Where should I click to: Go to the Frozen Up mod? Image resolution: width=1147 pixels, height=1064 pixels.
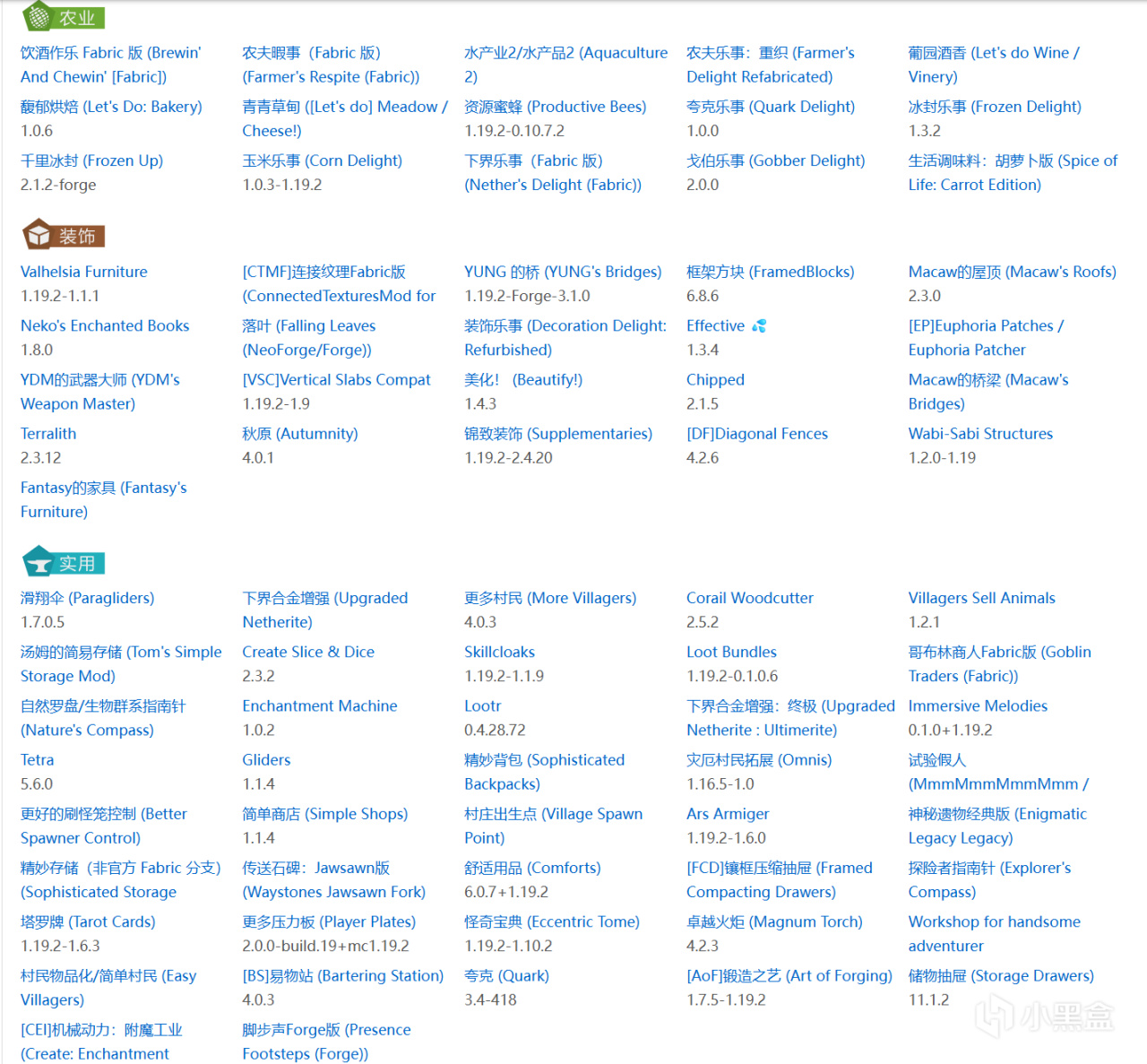click(91, 160)
